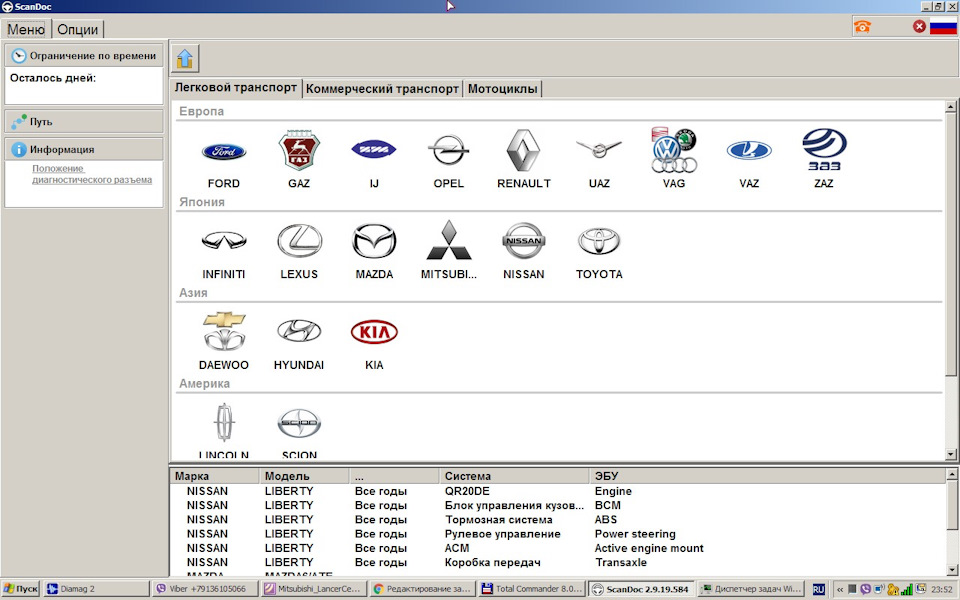The height and width of the screenshot is (600, 960).
Task: Expand the Путь panel header
Action: tap(84, 121)
